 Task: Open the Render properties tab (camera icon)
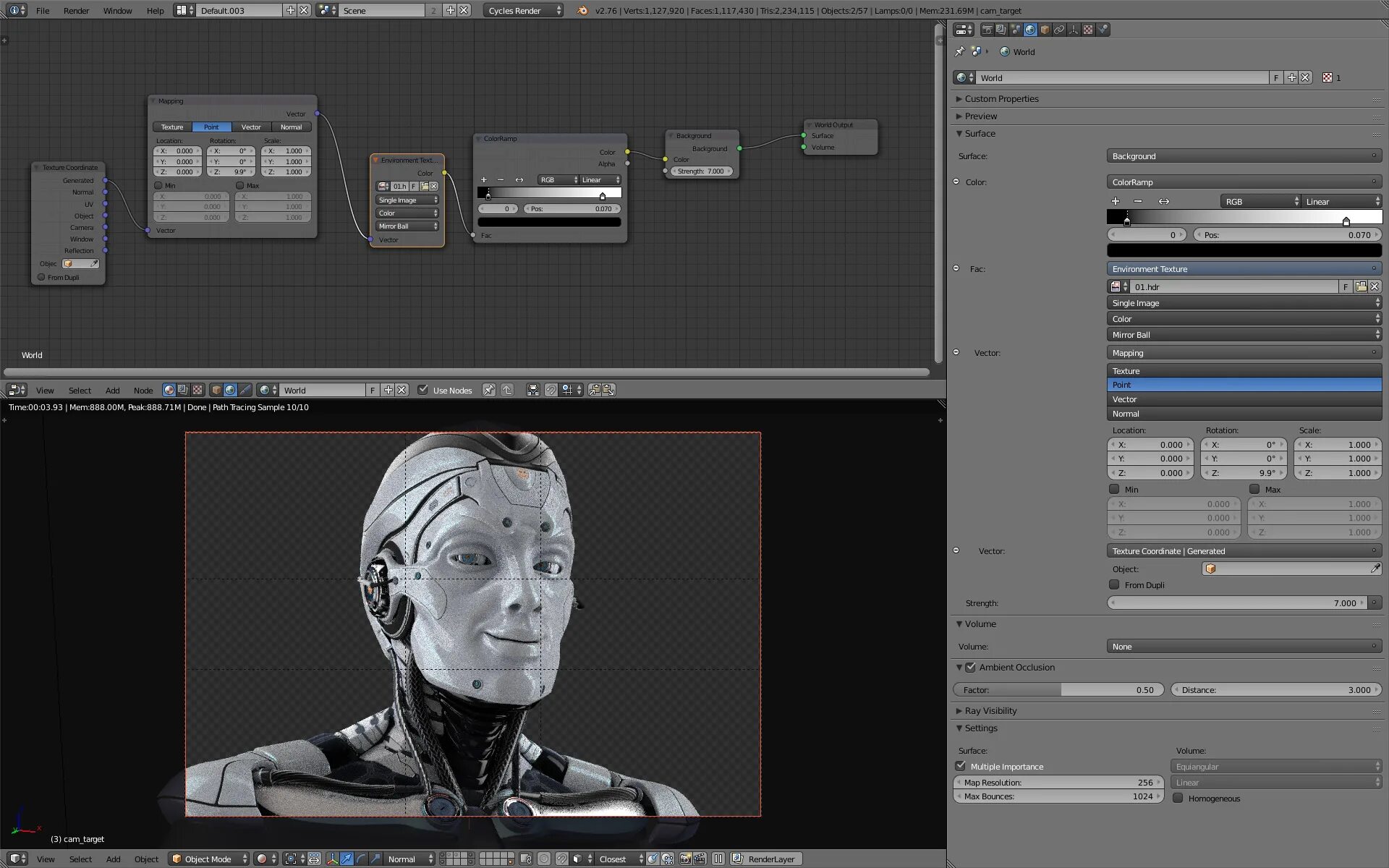[987, 30]
